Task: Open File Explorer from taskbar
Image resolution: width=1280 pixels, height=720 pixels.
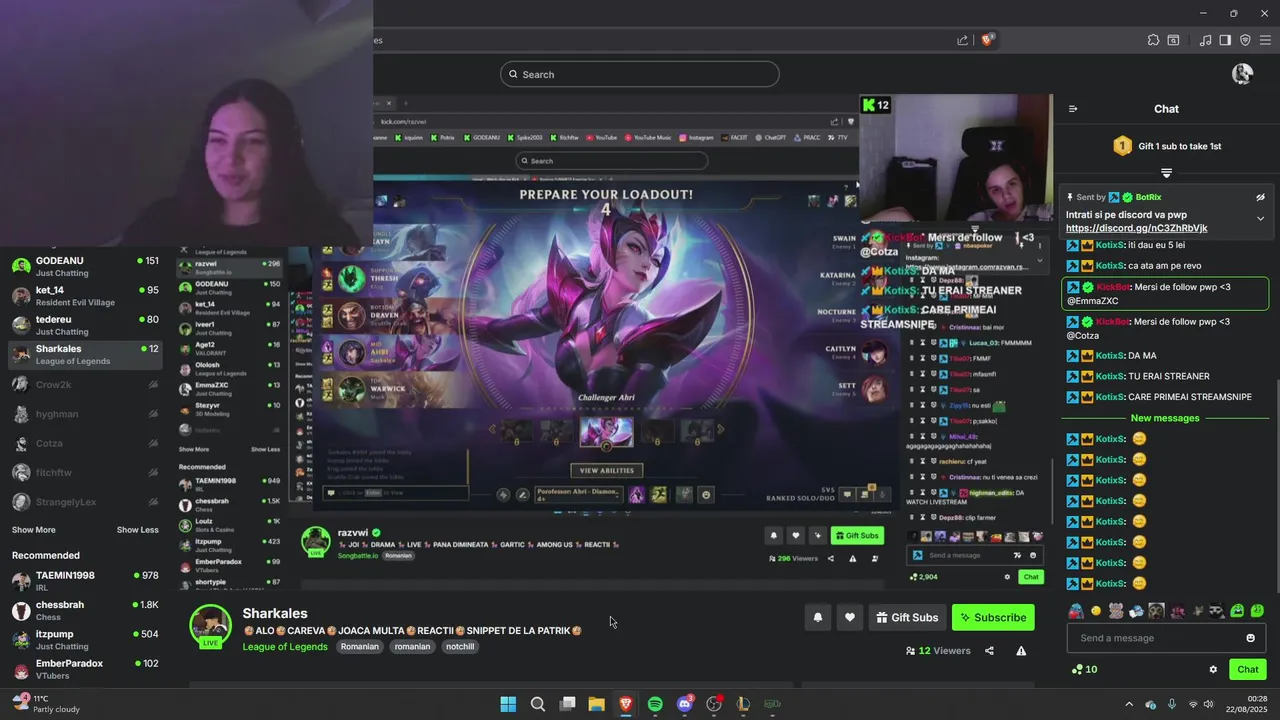Action: tap(596, 704)
